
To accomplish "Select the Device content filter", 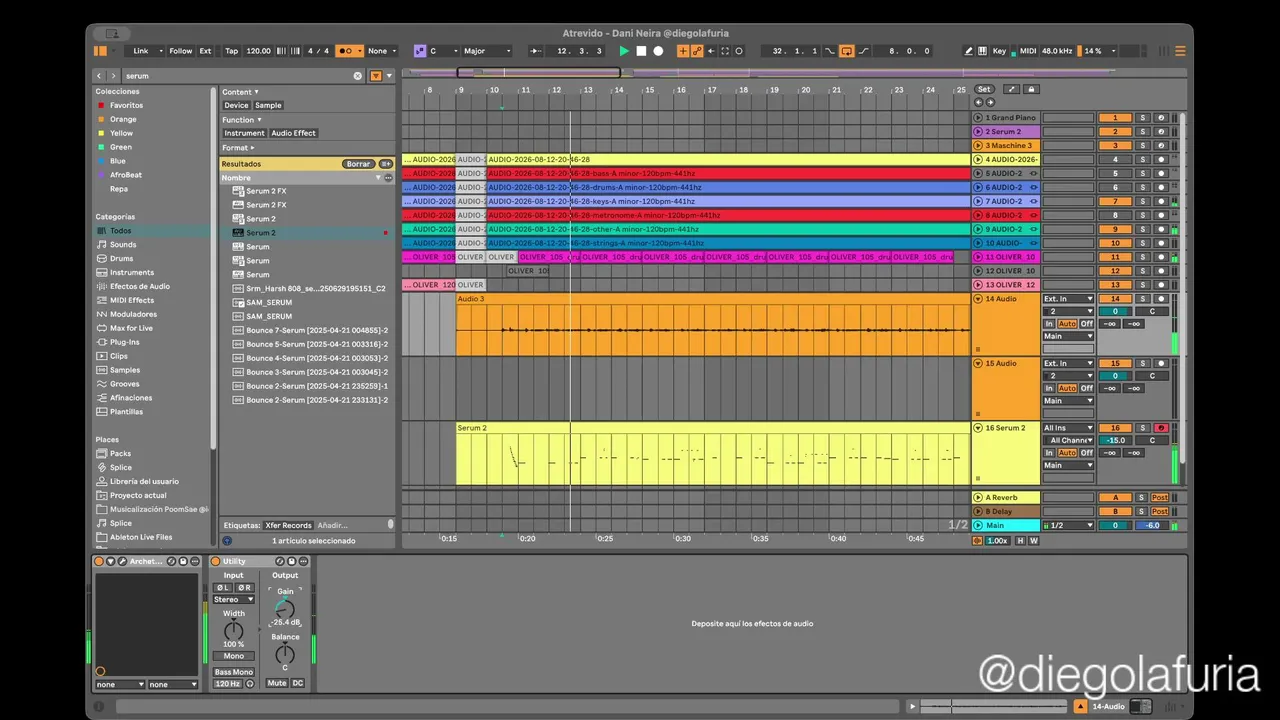I will (x=236, y=105).
